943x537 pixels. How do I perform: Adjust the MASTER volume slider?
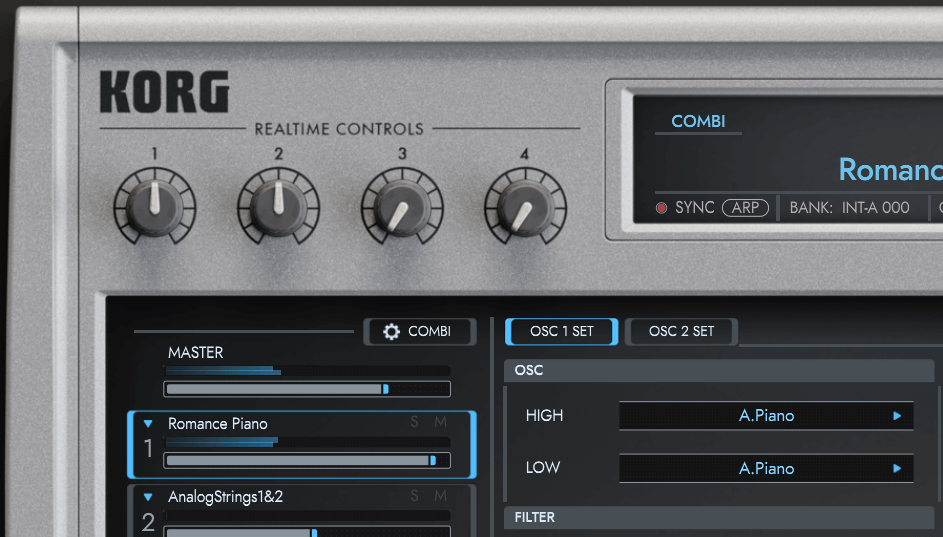(307, 389)
